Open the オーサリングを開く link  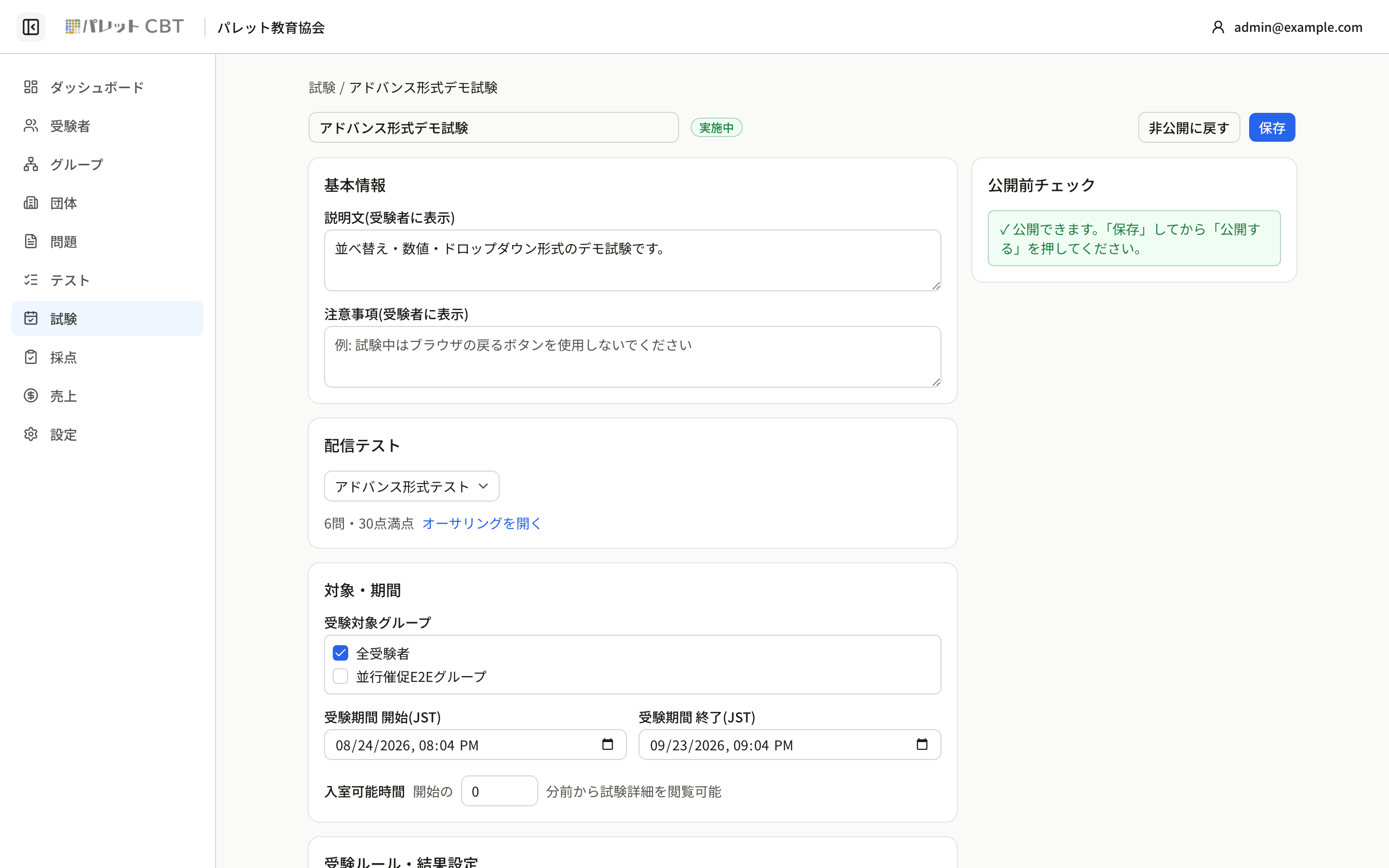tap(481, 523)
